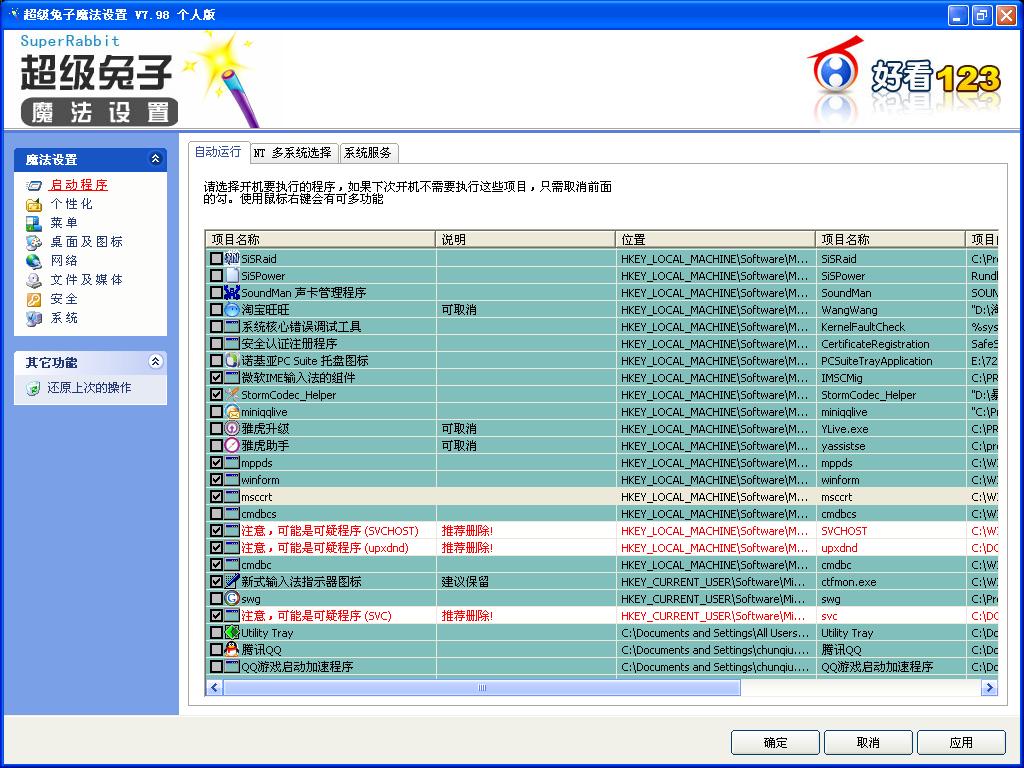Click the StormCodec_Helper row icon

point(232,394)
